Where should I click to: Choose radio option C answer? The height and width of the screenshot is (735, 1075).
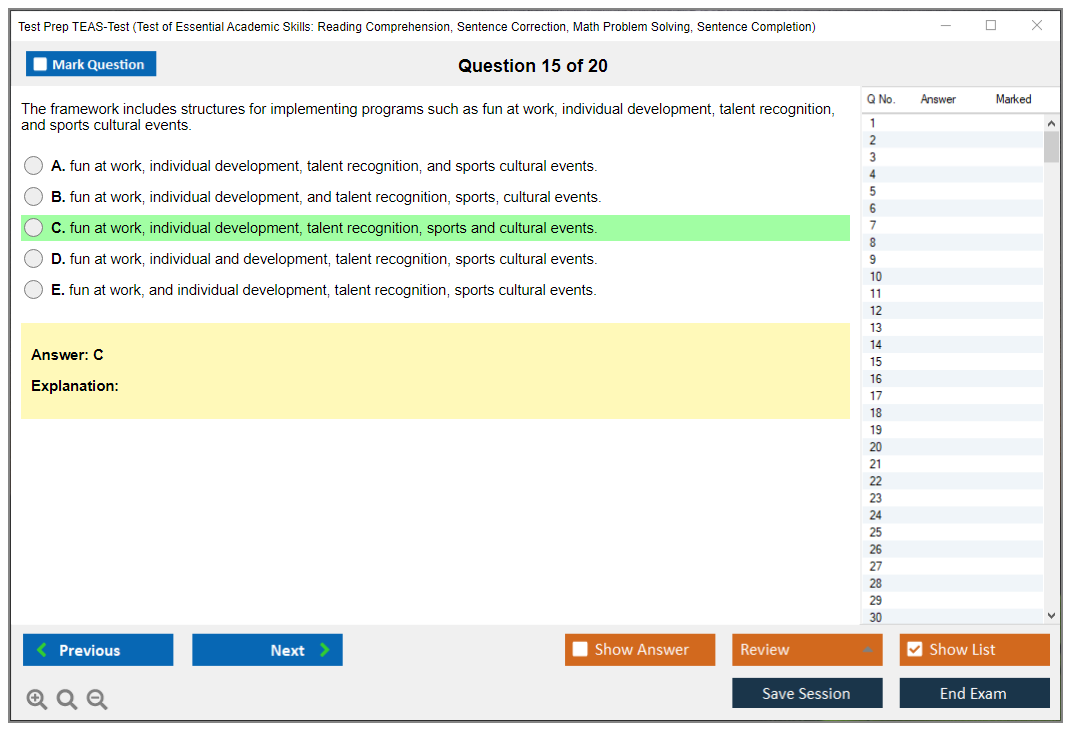(34, 228)
